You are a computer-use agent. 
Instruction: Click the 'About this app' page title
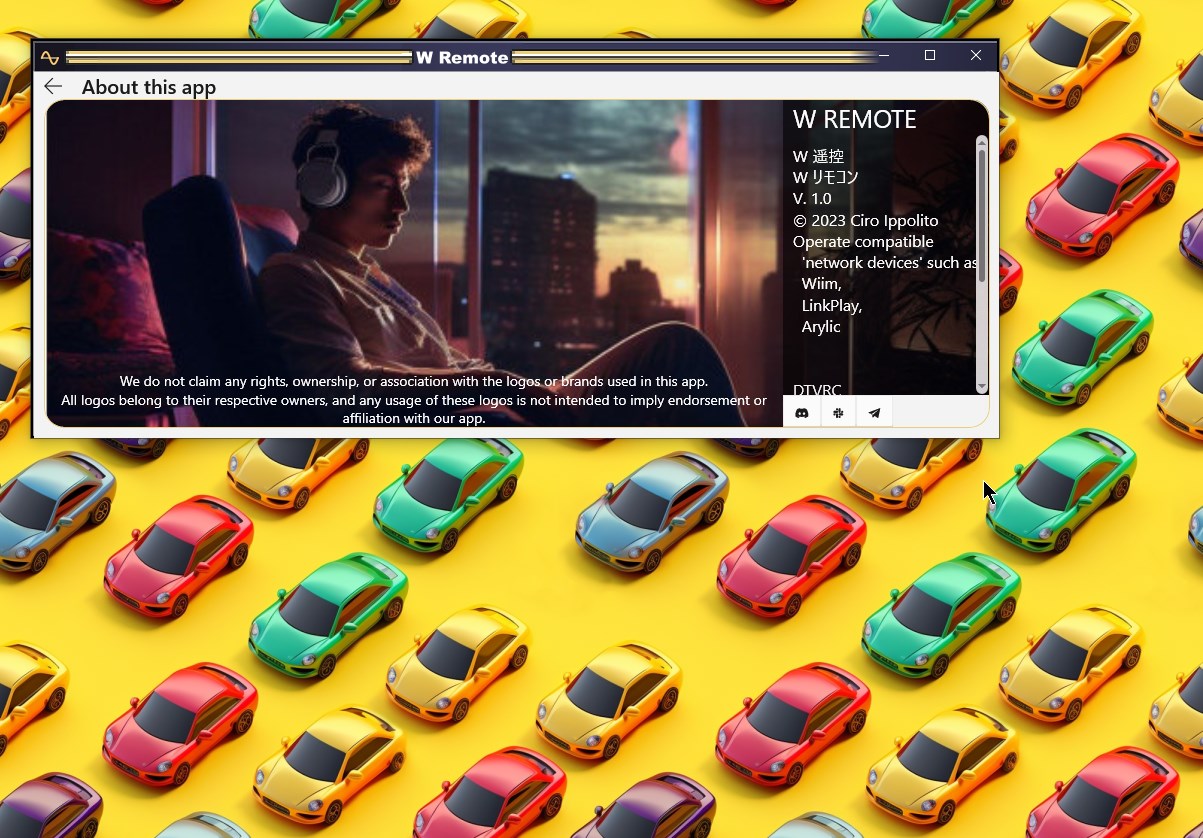(x=149, y=87)
